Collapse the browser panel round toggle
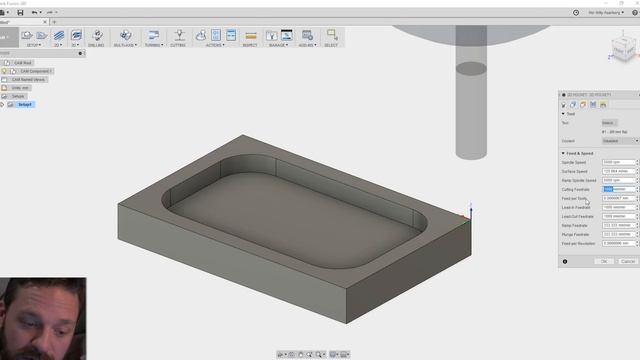 coord(80,53)
